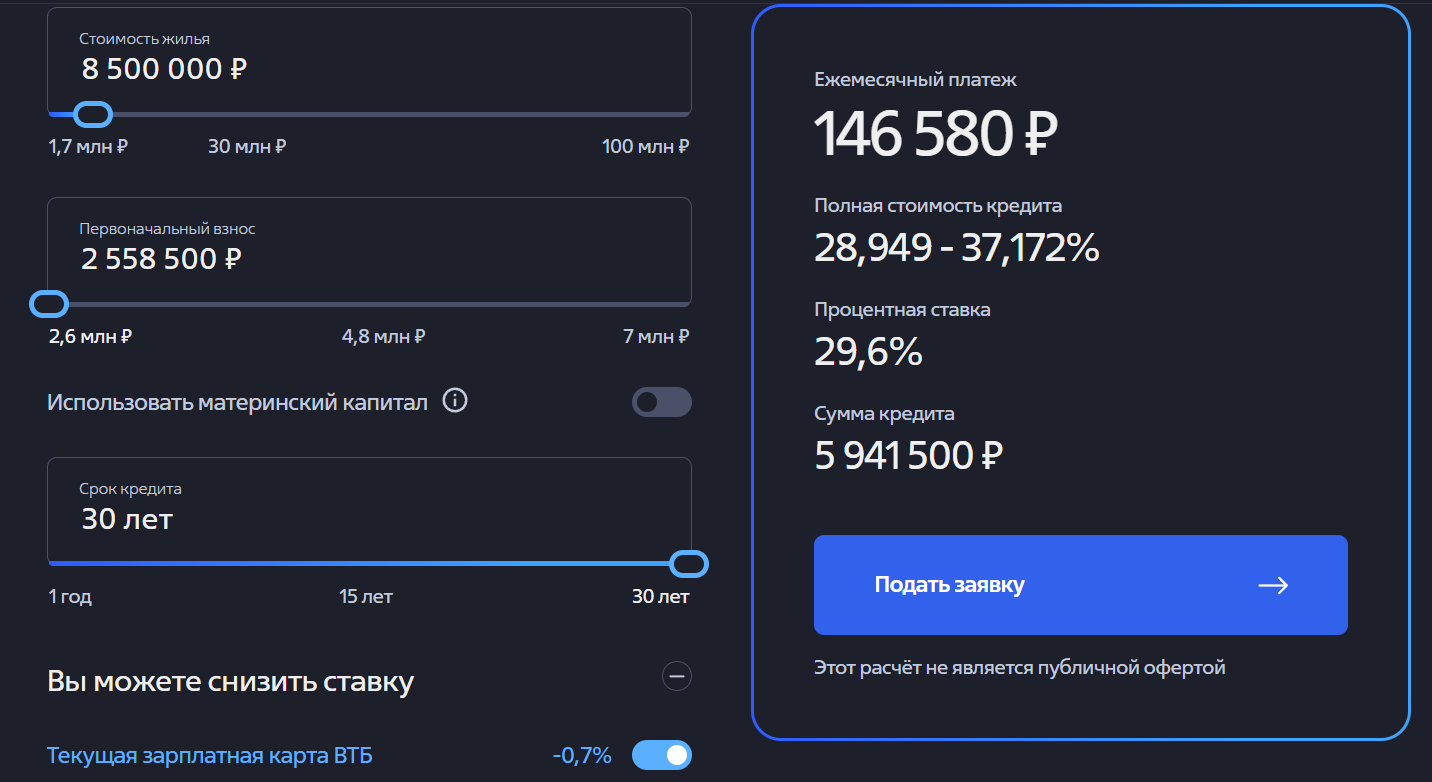The height and width of the screenshot is (782, 1432).
Task: Edit the Первоначальный взнос value 2 558 500 ₽
Action: (x=162, y=259)
